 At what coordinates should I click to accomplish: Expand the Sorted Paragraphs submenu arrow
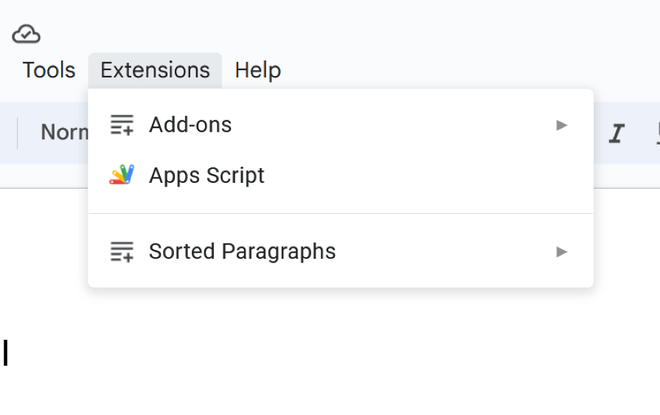point(562,251)
